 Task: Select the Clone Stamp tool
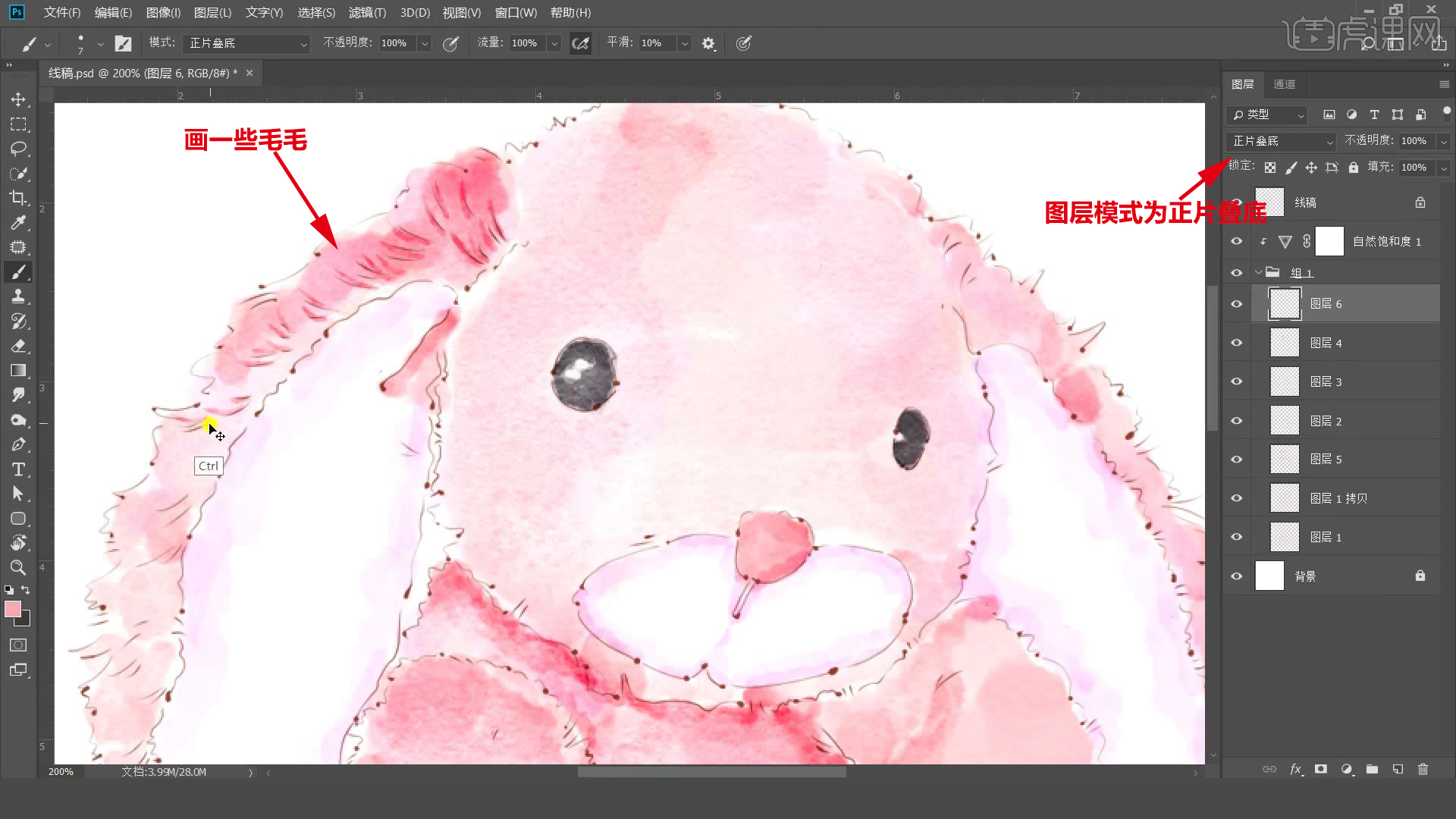(18, 297)
